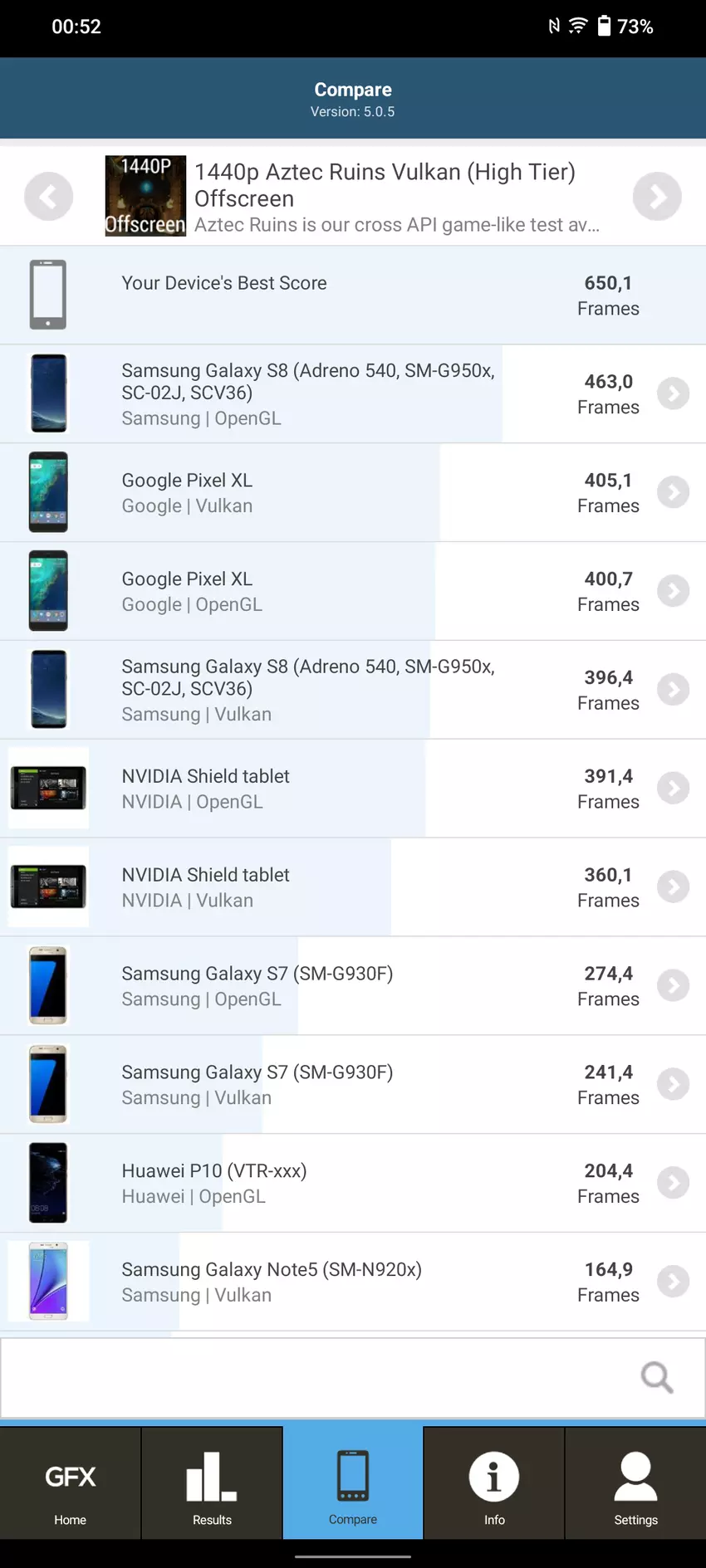This screenshot has height=1568, width=706.
Task: Open Galaxy Note5 Vulkan details chevron
Action: [x=673, y=1282]
